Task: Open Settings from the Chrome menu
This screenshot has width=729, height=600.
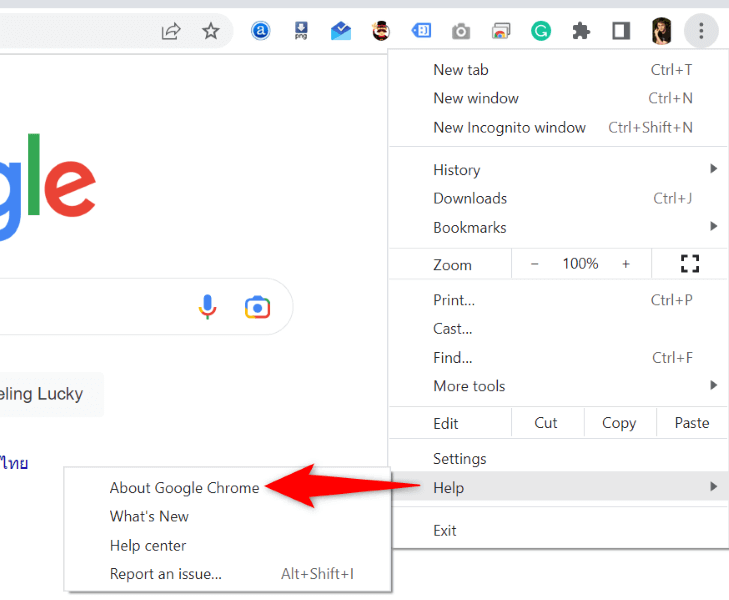Action: coord(460,459)
